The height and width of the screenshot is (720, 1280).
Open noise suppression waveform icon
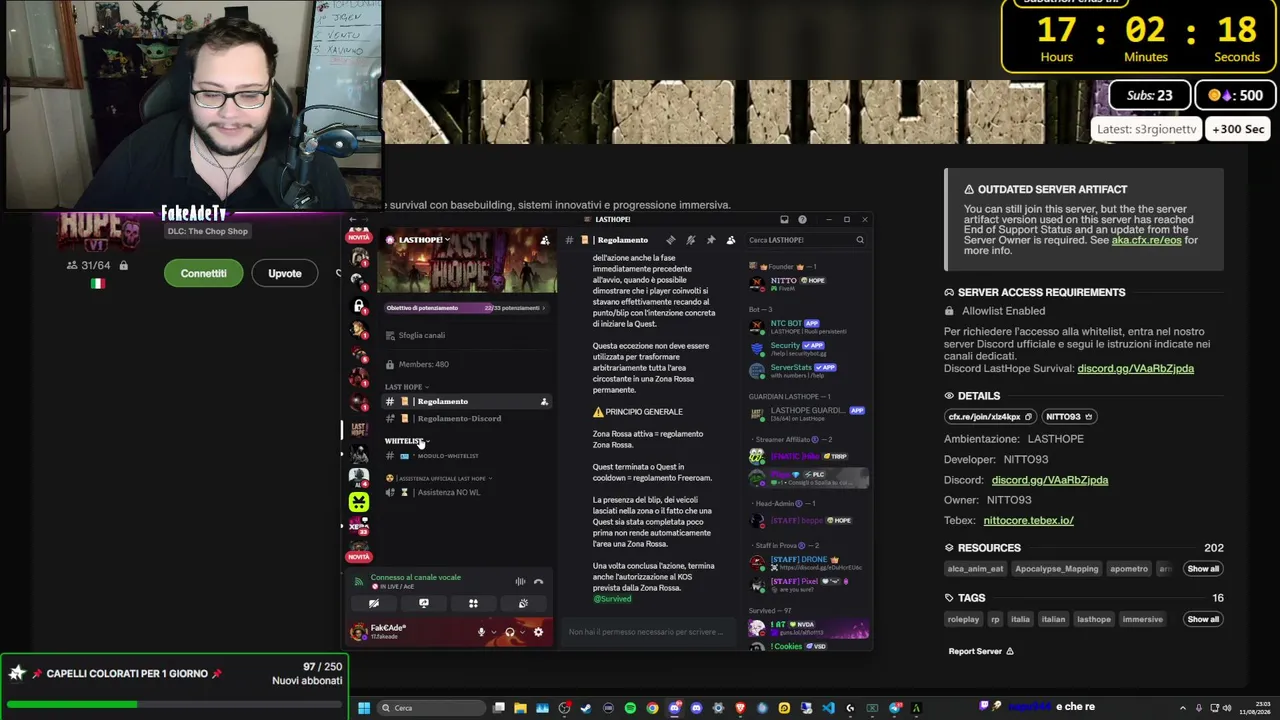[520, 581]
